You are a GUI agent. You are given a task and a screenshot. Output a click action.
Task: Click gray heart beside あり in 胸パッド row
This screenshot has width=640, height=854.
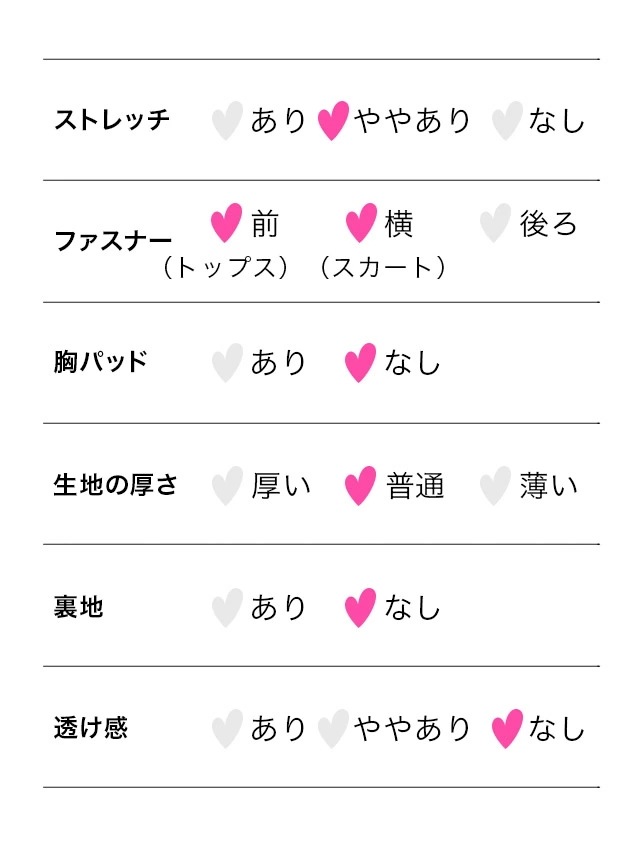tap(227, 363)
